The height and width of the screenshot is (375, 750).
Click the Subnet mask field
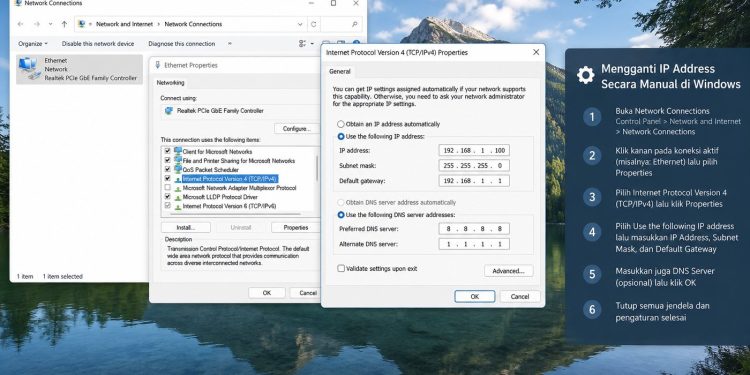(x=474, y=166)
